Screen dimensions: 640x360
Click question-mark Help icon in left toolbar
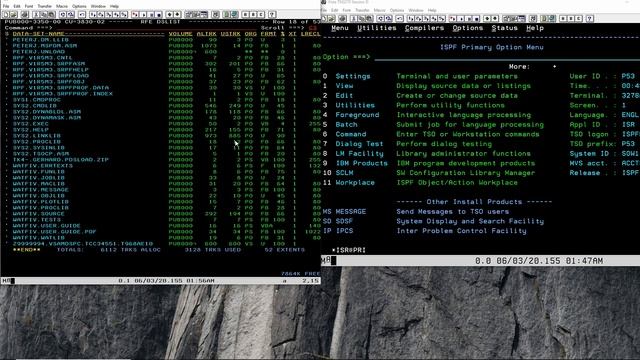[x=271, y=14]
